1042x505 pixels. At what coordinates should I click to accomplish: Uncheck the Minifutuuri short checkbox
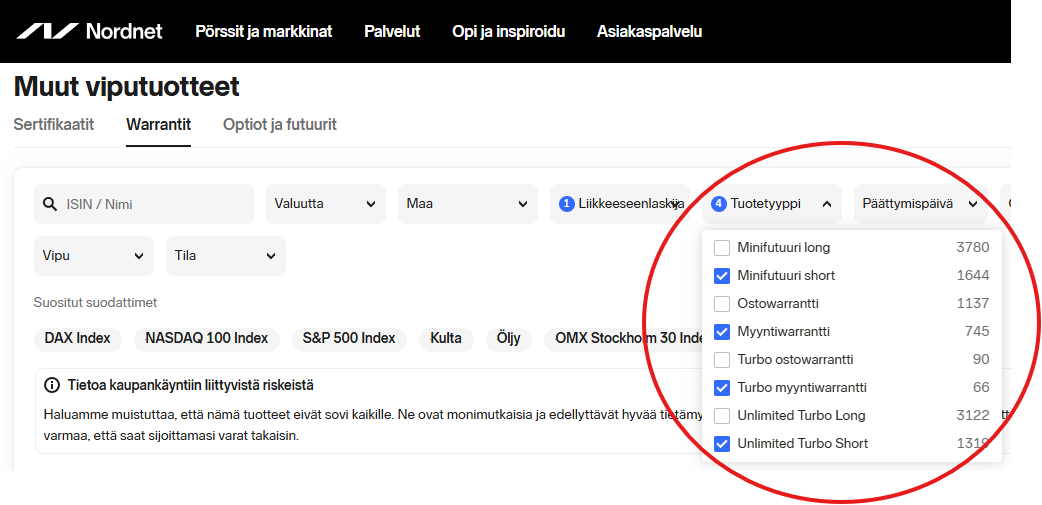(722, 276)
